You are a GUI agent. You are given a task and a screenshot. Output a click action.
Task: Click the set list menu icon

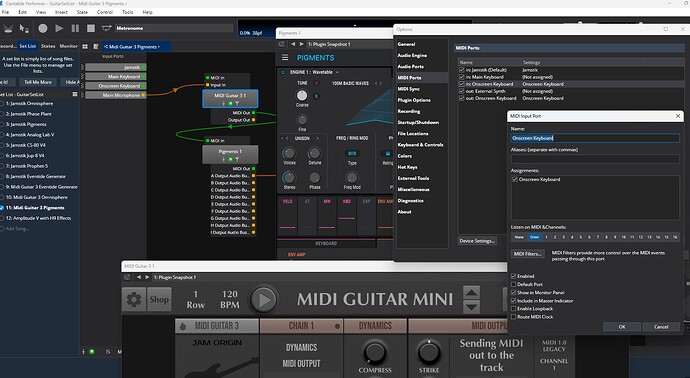pyautogui.click(x=75, y=94)
